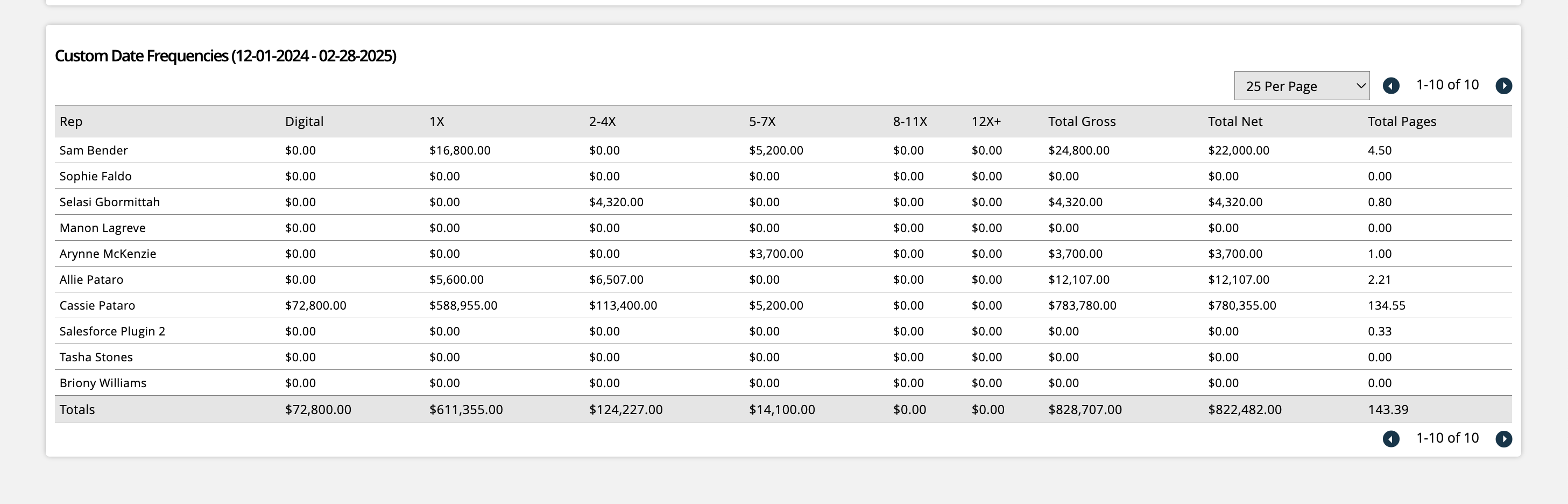
Task: Click the Salesforce Plugin 2 row name
Action: coord(112,332)
